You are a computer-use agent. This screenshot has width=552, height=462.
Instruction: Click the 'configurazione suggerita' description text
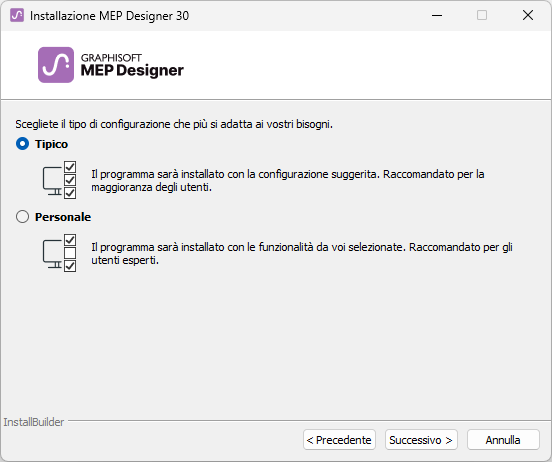[x=288, y=181]
